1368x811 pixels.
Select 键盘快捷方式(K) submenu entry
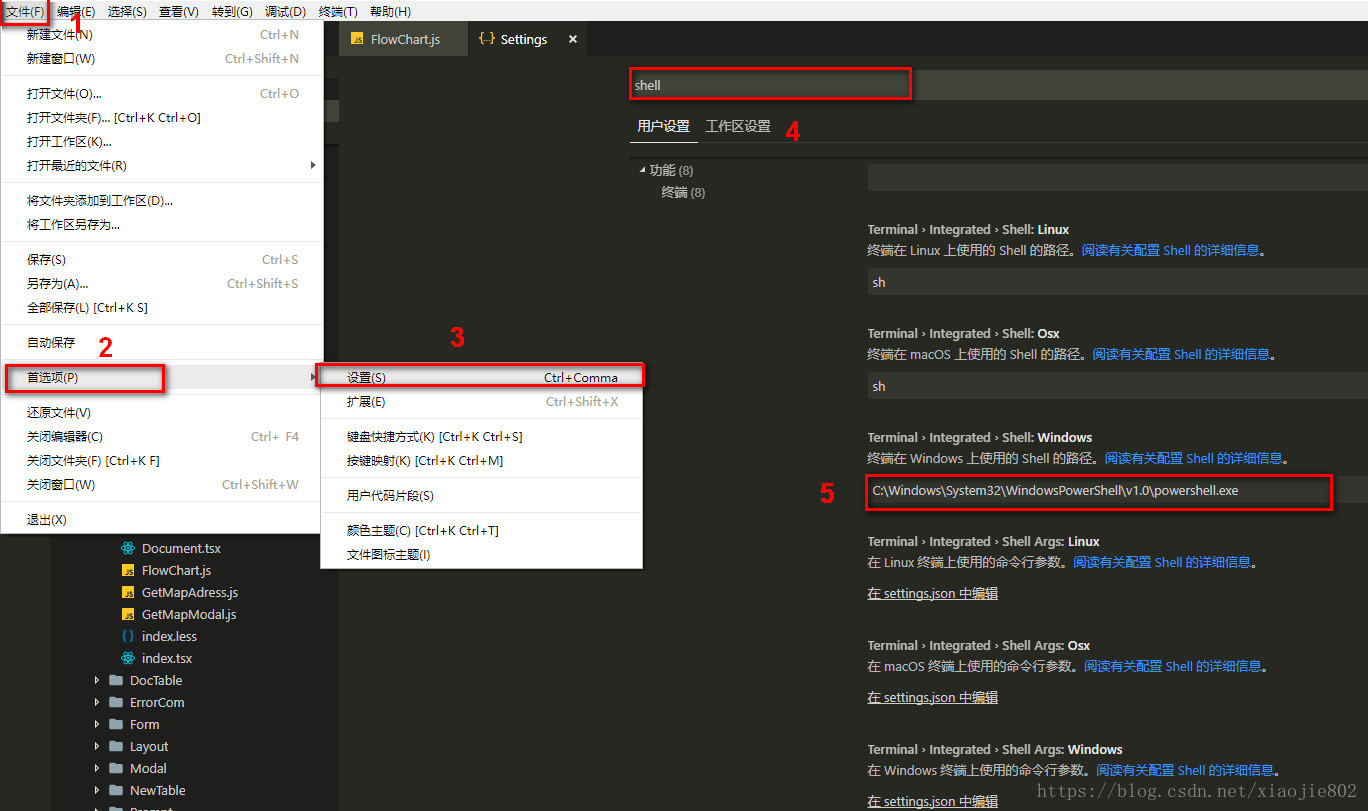coord(481,437)
